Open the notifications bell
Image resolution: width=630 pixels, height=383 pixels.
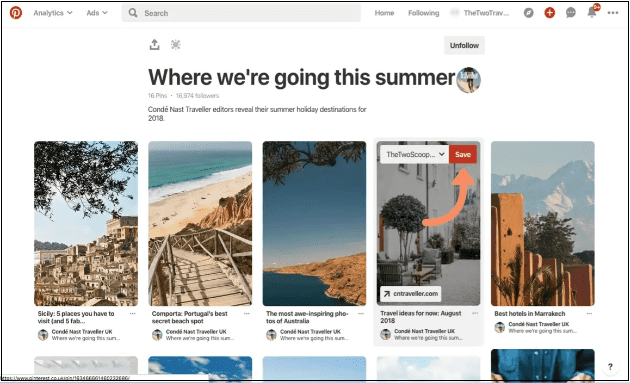pos(592,12)
